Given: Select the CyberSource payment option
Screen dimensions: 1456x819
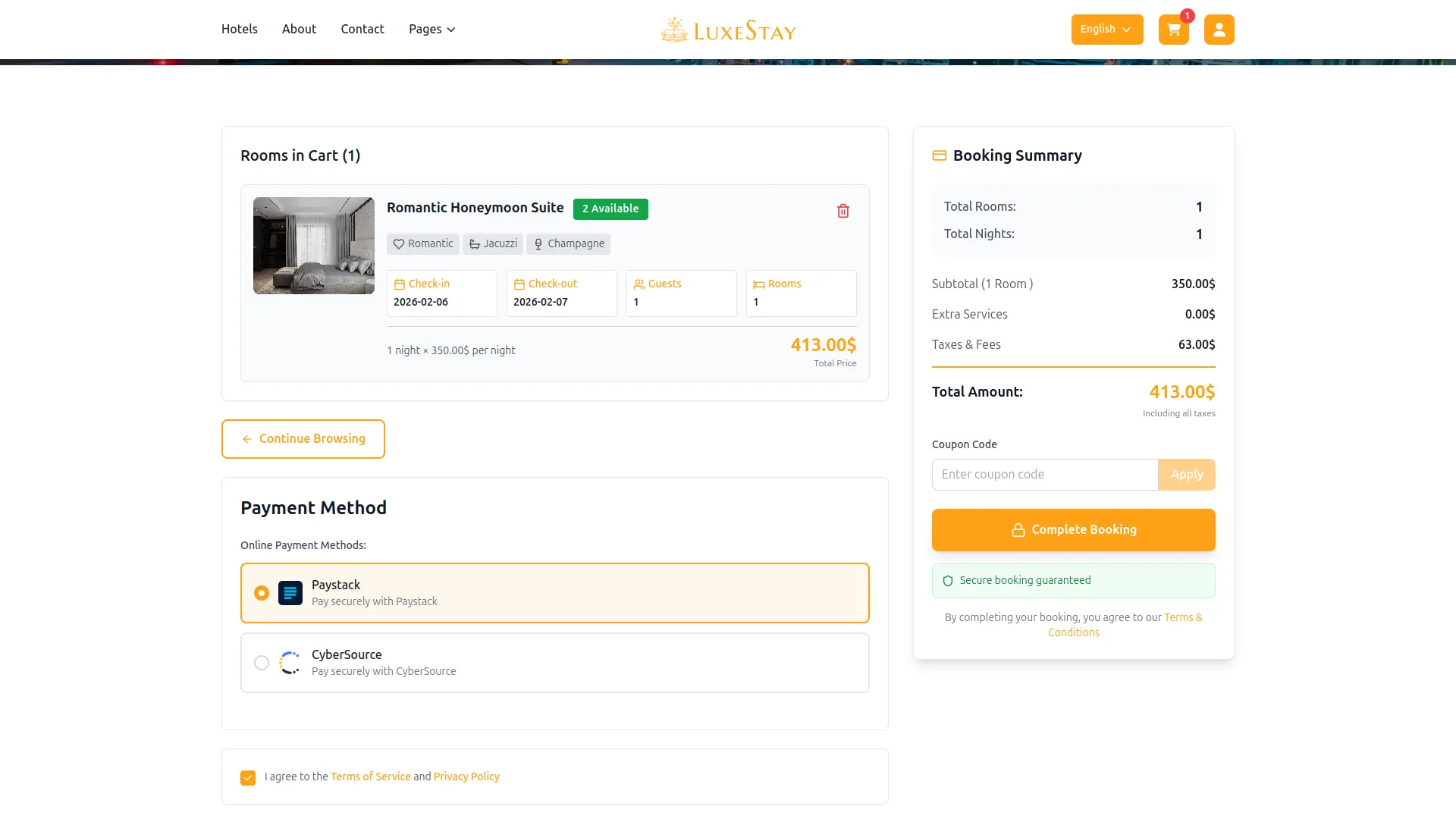Looking at the screenshot, I should point(262,662).
